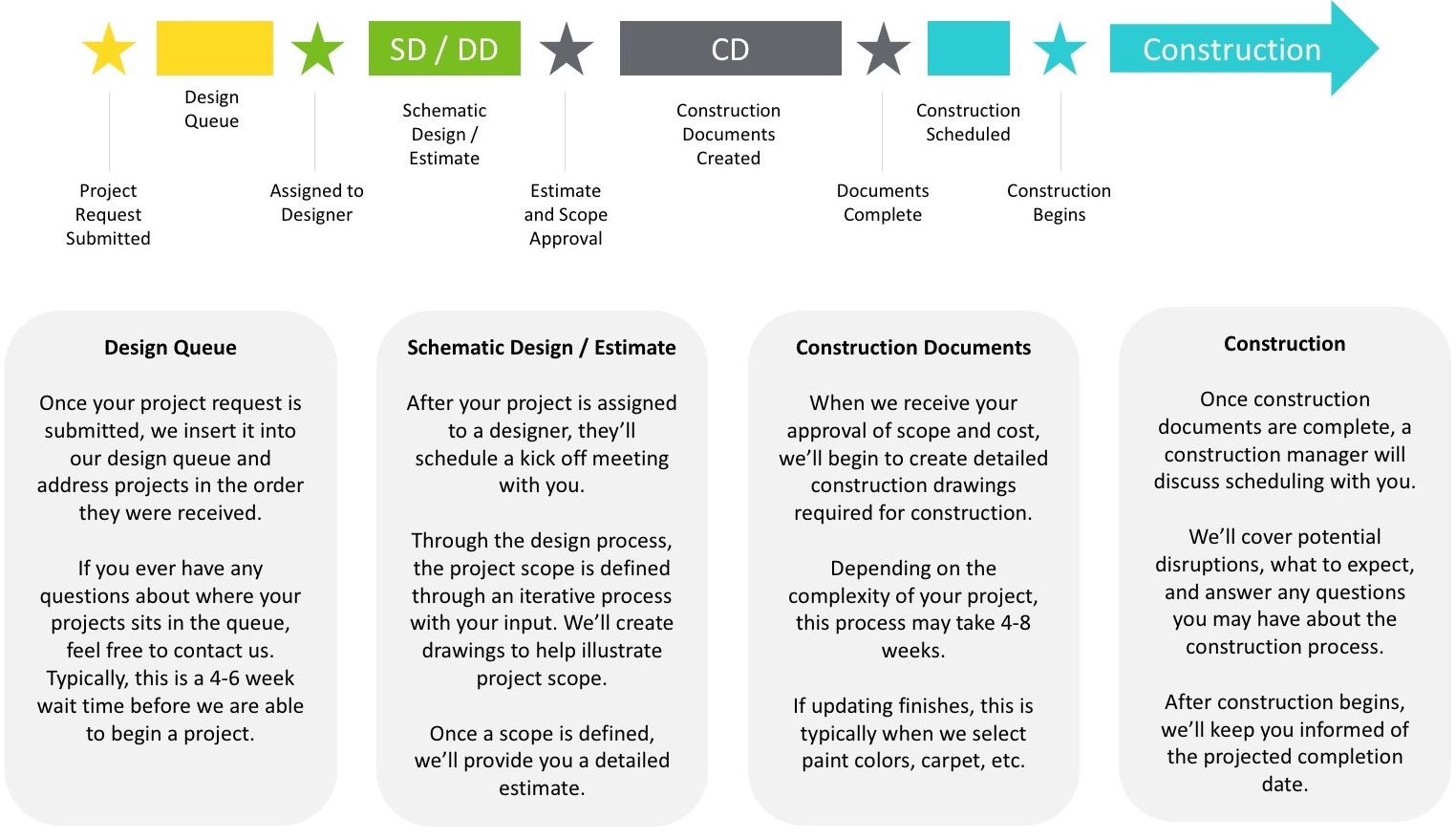Click the gray Documents Complete star

pos(884,51)
